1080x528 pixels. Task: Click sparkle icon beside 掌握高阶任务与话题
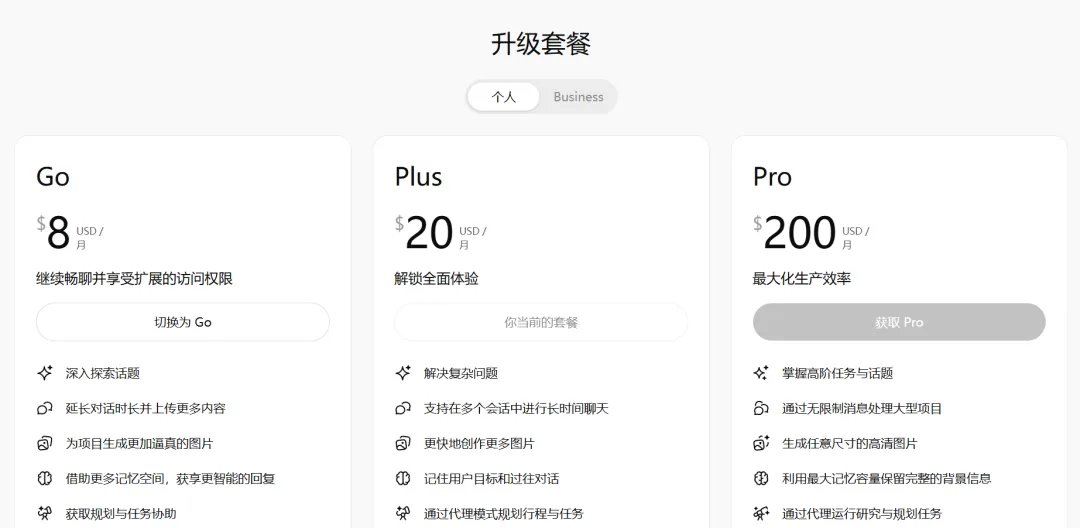761,373
